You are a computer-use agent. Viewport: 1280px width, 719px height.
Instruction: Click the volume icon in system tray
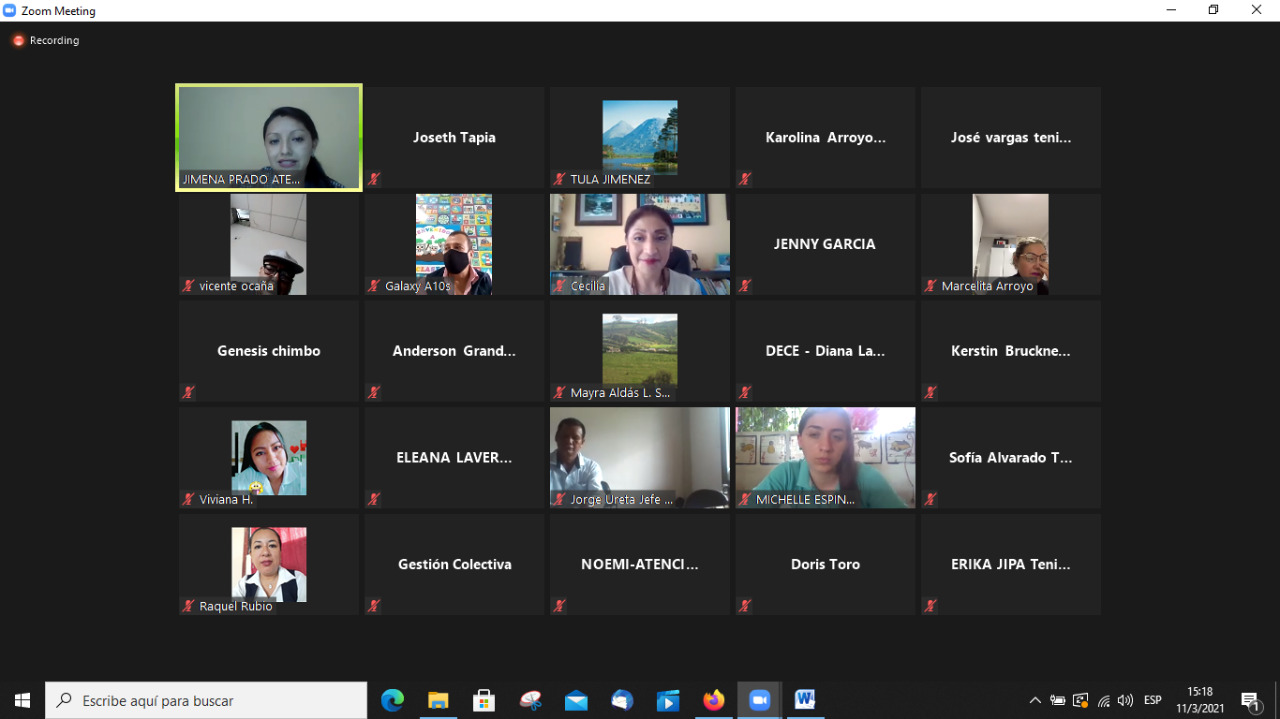tap(1125, 701)
